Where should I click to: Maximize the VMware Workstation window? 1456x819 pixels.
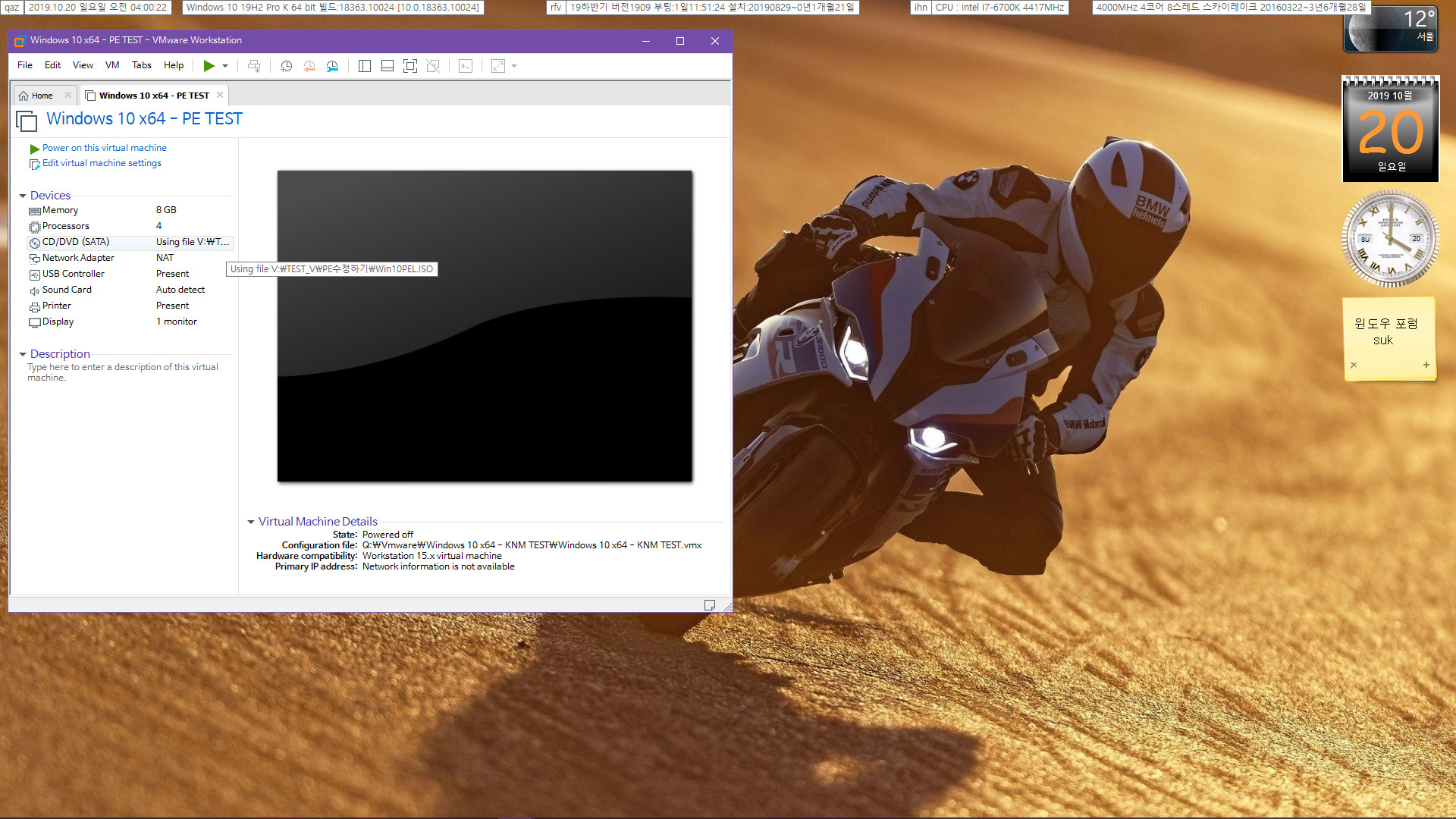click(x=680, y=41)
